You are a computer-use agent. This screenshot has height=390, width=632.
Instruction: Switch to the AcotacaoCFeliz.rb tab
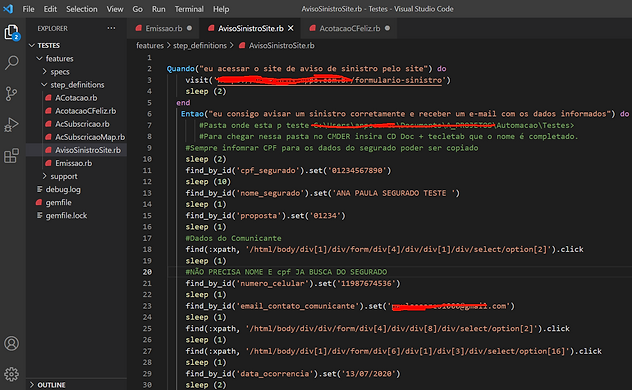tap(350, 28)
